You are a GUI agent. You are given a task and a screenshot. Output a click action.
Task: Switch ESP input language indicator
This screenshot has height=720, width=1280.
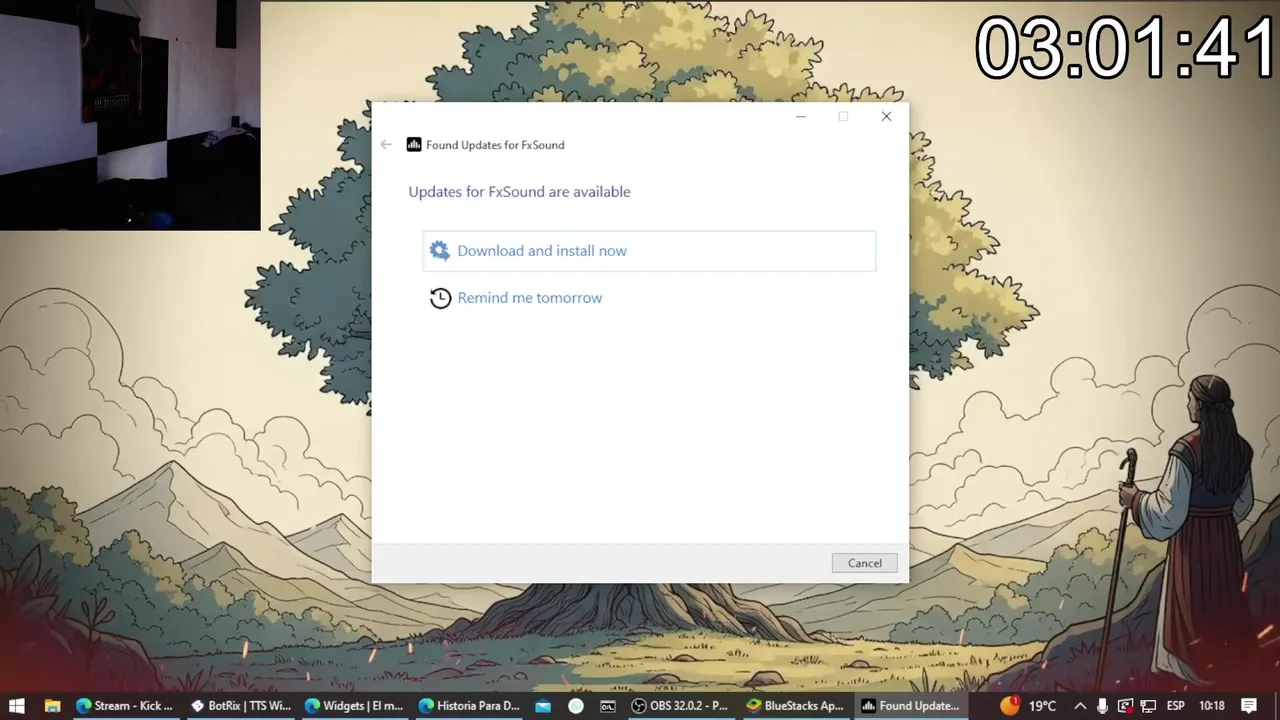(1176, 706)
